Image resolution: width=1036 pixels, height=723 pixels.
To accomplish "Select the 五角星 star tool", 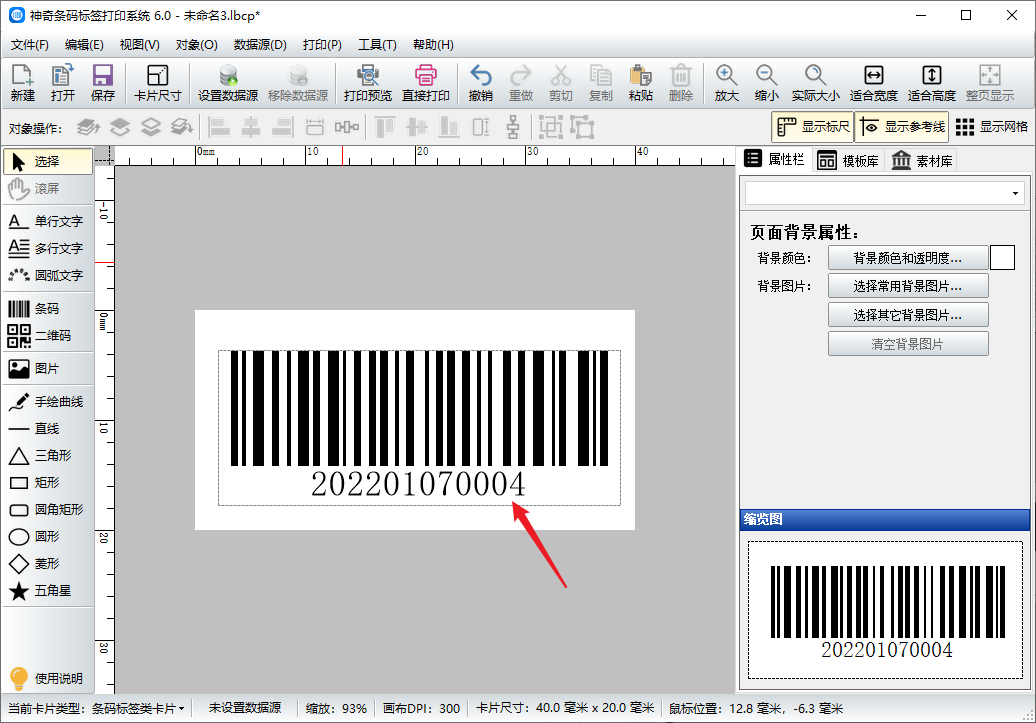I will tap(48, 591).
